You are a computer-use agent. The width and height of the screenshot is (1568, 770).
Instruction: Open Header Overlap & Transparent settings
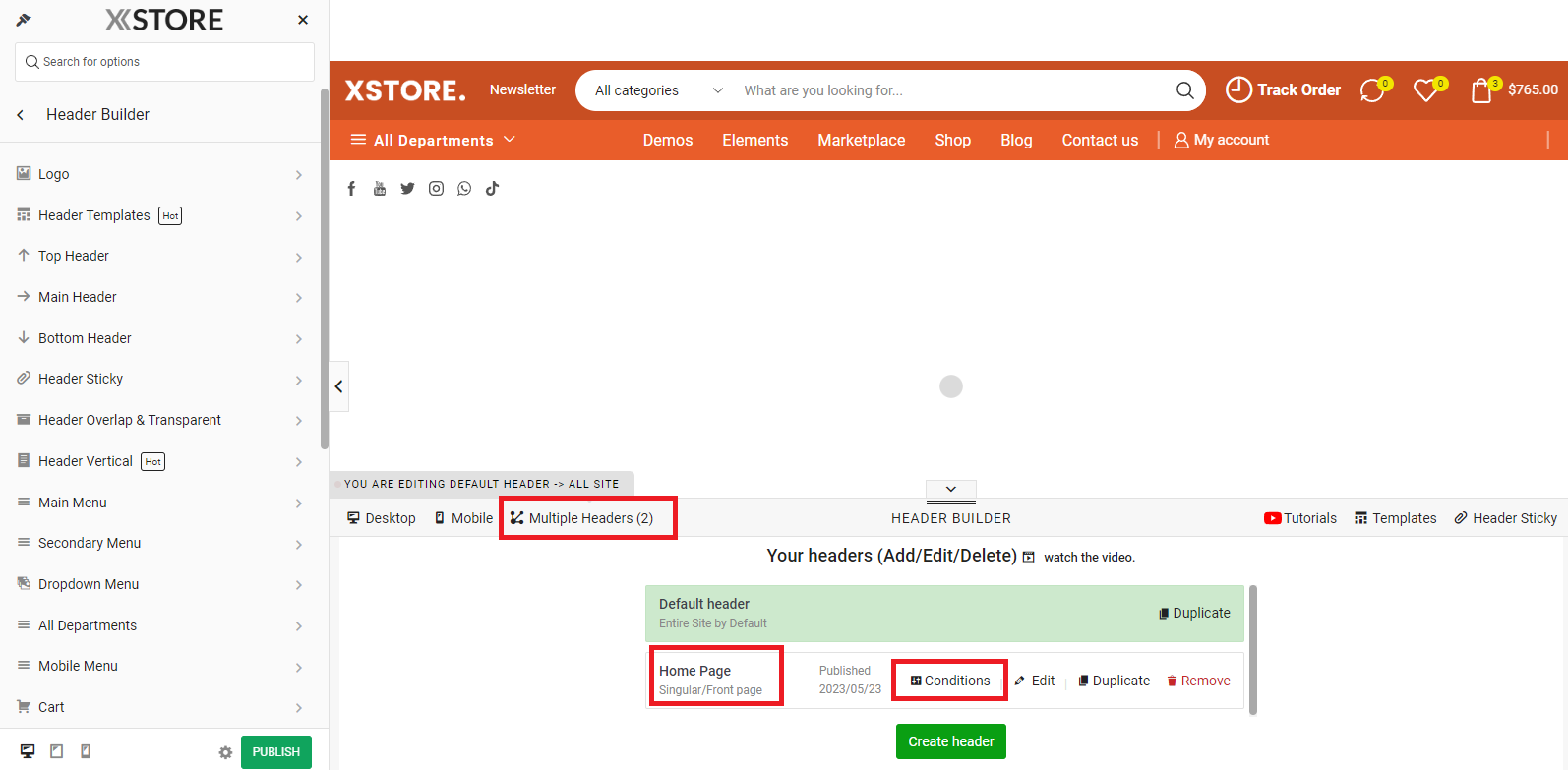tap(159, 420)
